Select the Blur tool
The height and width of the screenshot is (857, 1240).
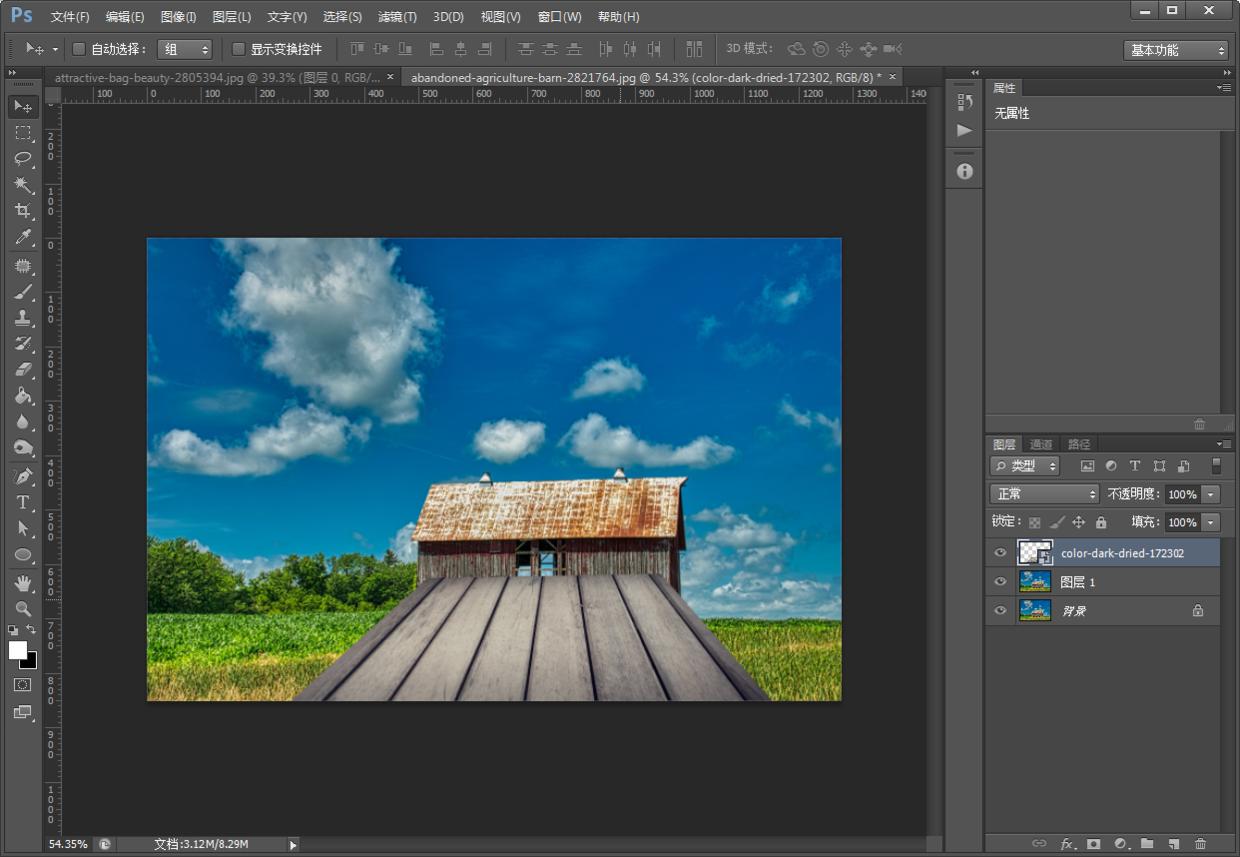[x=23, y=422]
